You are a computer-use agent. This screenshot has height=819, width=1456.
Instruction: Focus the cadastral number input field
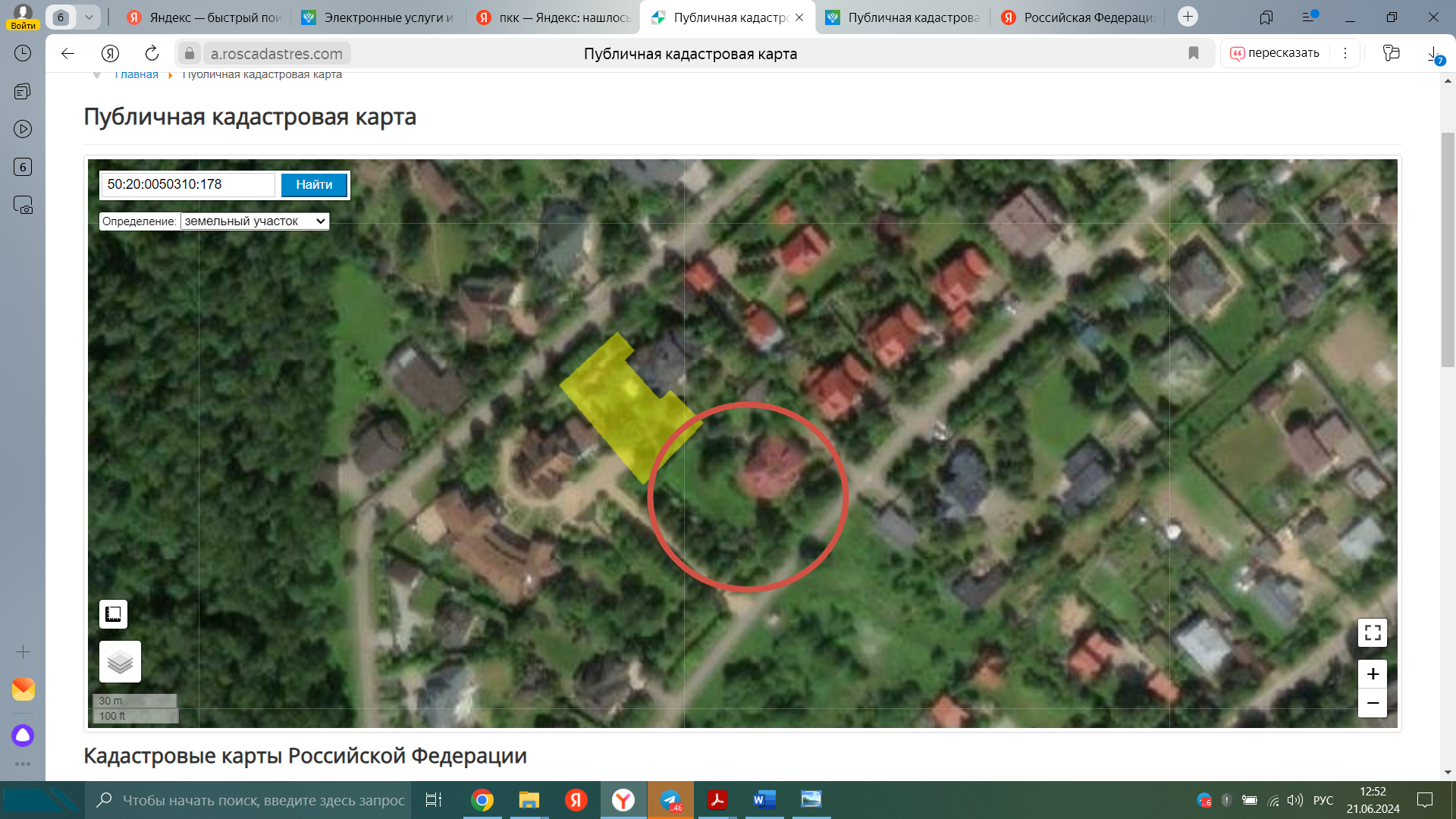189,184
